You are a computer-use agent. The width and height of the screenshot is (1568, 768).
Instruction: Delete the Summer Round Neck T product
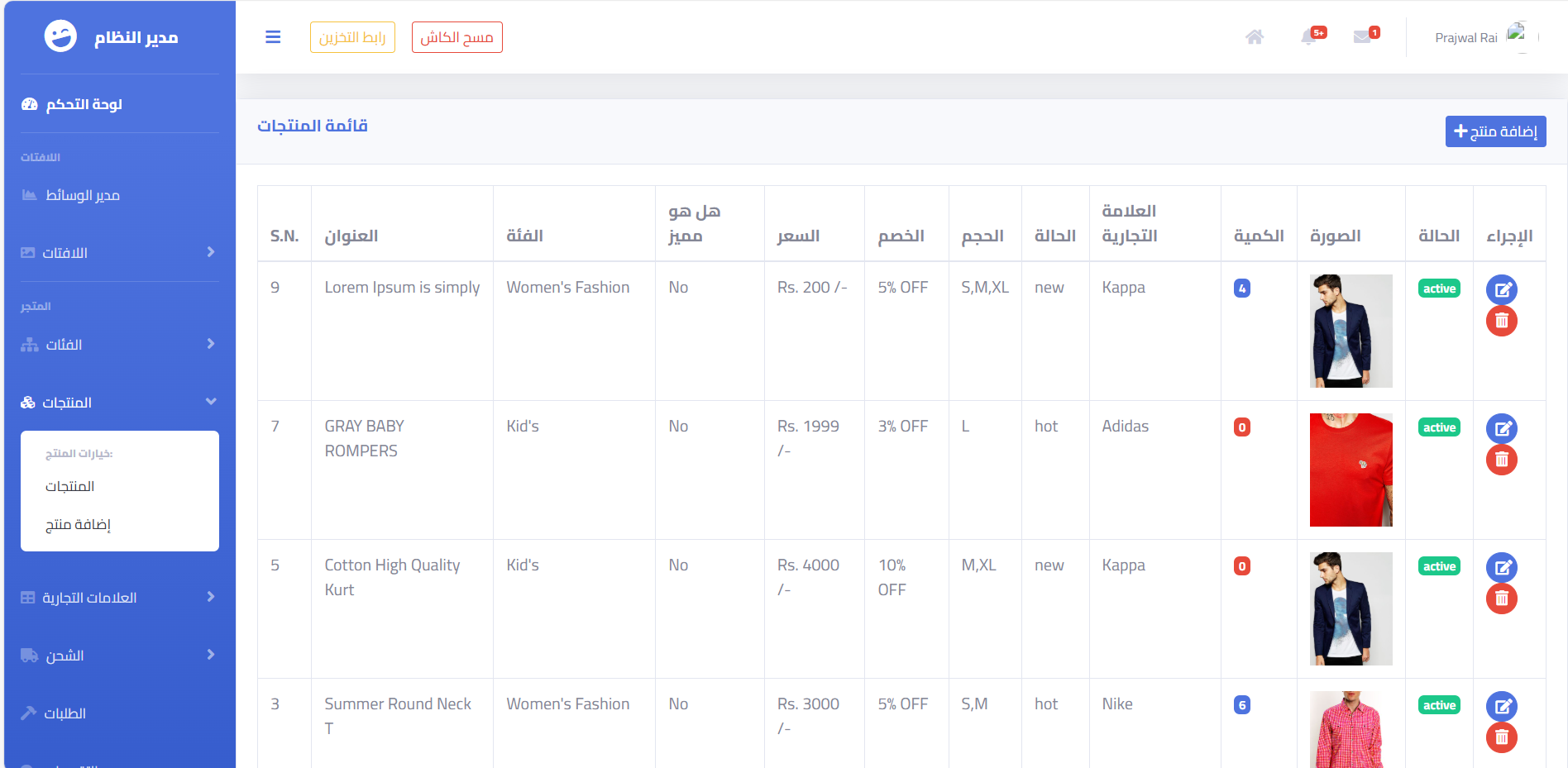coord(1502,737)
